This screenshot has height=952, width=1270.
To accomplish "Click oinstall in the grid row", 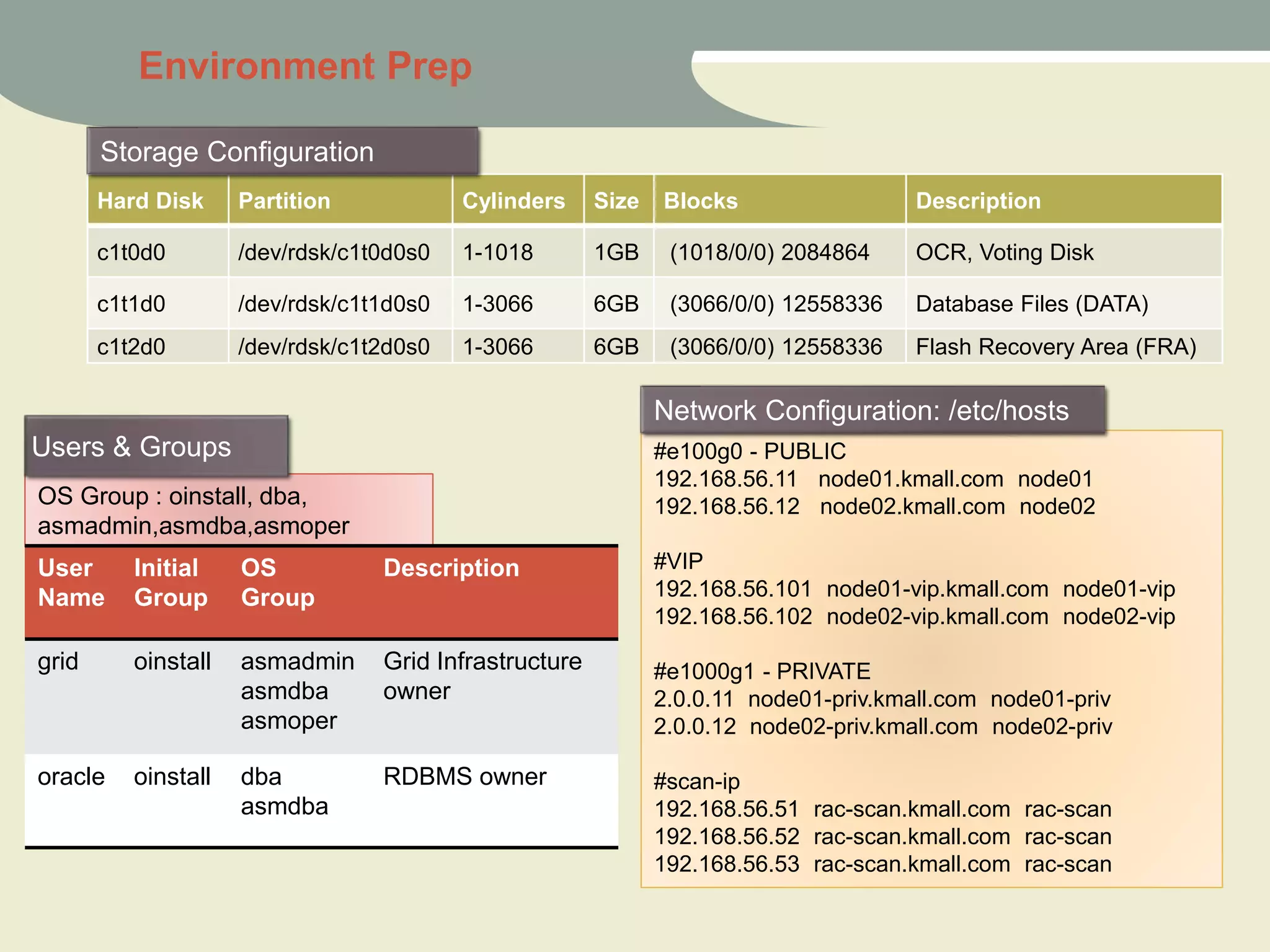I will click(172, 661).
